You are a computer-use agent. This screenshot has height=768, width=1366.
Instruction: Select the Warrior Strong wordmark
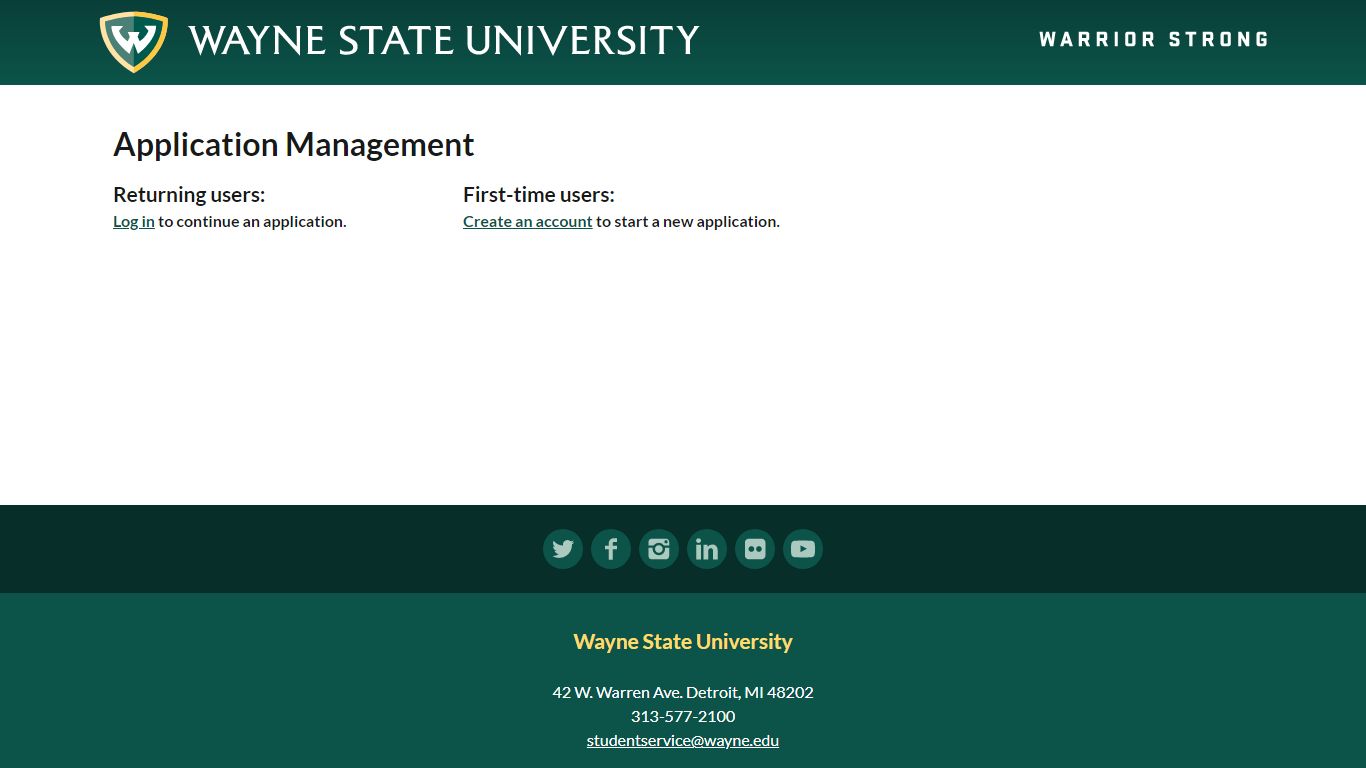tap(1154, 39)
